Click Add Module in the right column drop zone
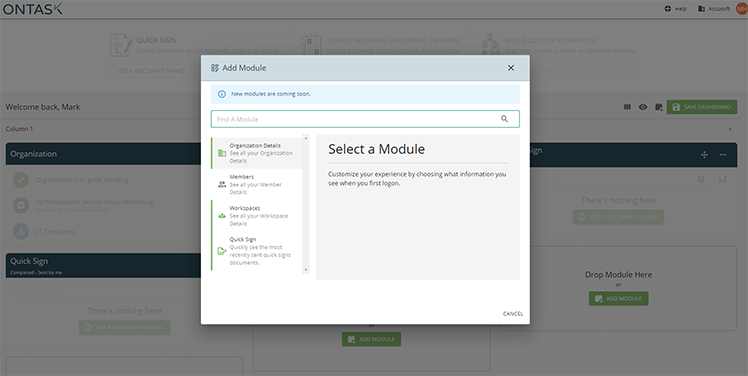748x376 pixels. click(618, 298)
